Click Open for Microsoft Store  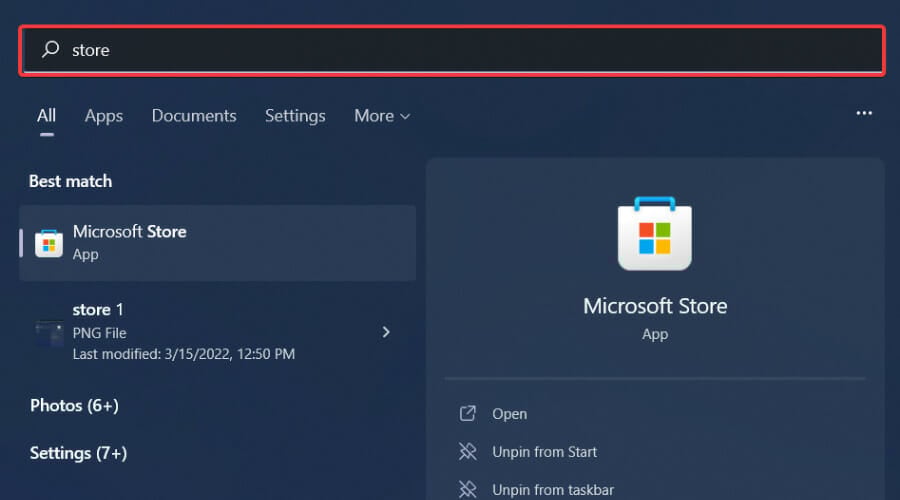pyautogui.click(x=509, y=414)
